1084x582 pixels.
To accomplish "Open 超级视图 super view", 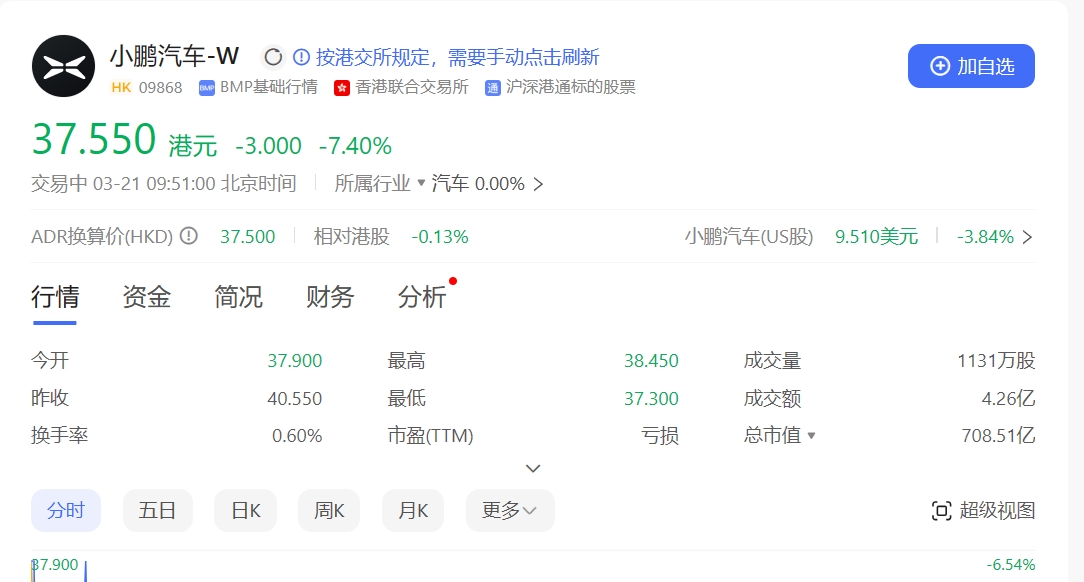I will click(x=983, y=511).
